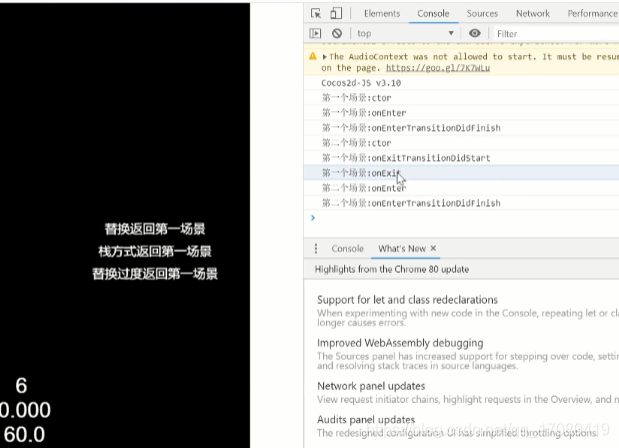This screenshot has height=448, width=619.
Task: Select the 第一个场景:onExit log line
Action: click(x=461, y=173)
